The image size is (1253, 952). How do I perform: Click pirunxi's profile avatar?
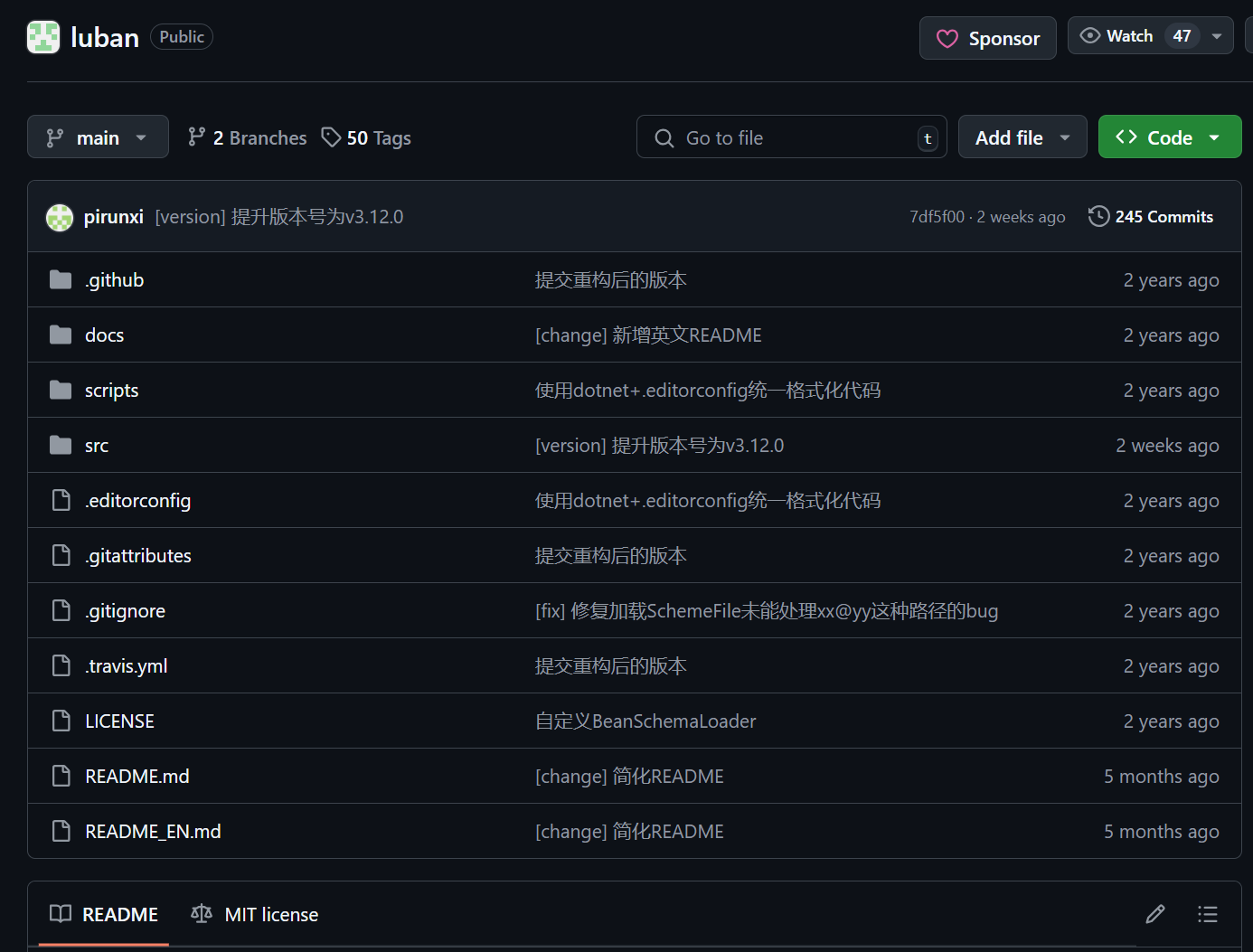pos(59,217)
